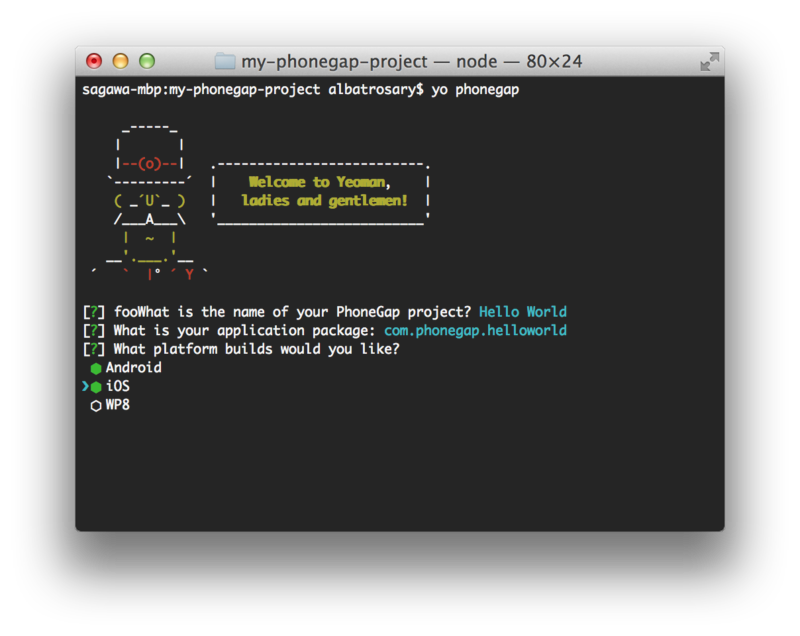Viewport: 800px width, 636px height.
Task: Zoom the terminal with green button
Action: [x=147, y=61]
